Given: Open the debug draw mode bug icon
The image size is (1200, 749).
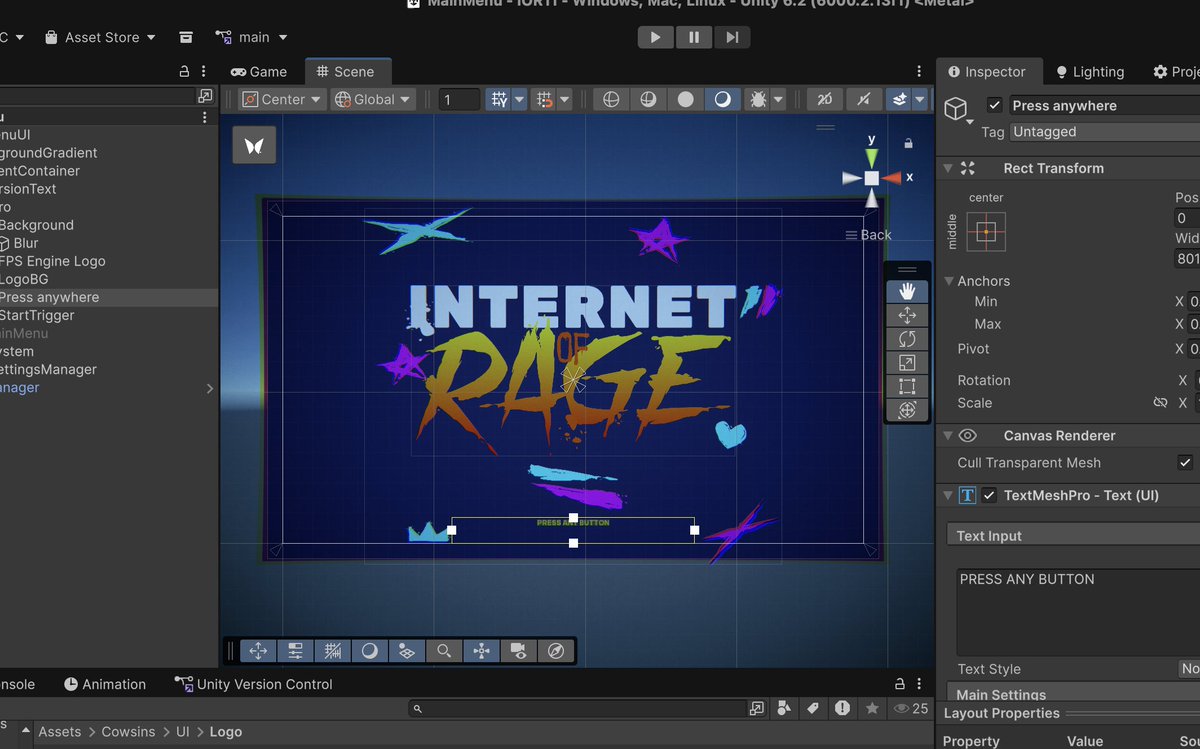Looking at the screenshot, I should (x=757, y=99).
